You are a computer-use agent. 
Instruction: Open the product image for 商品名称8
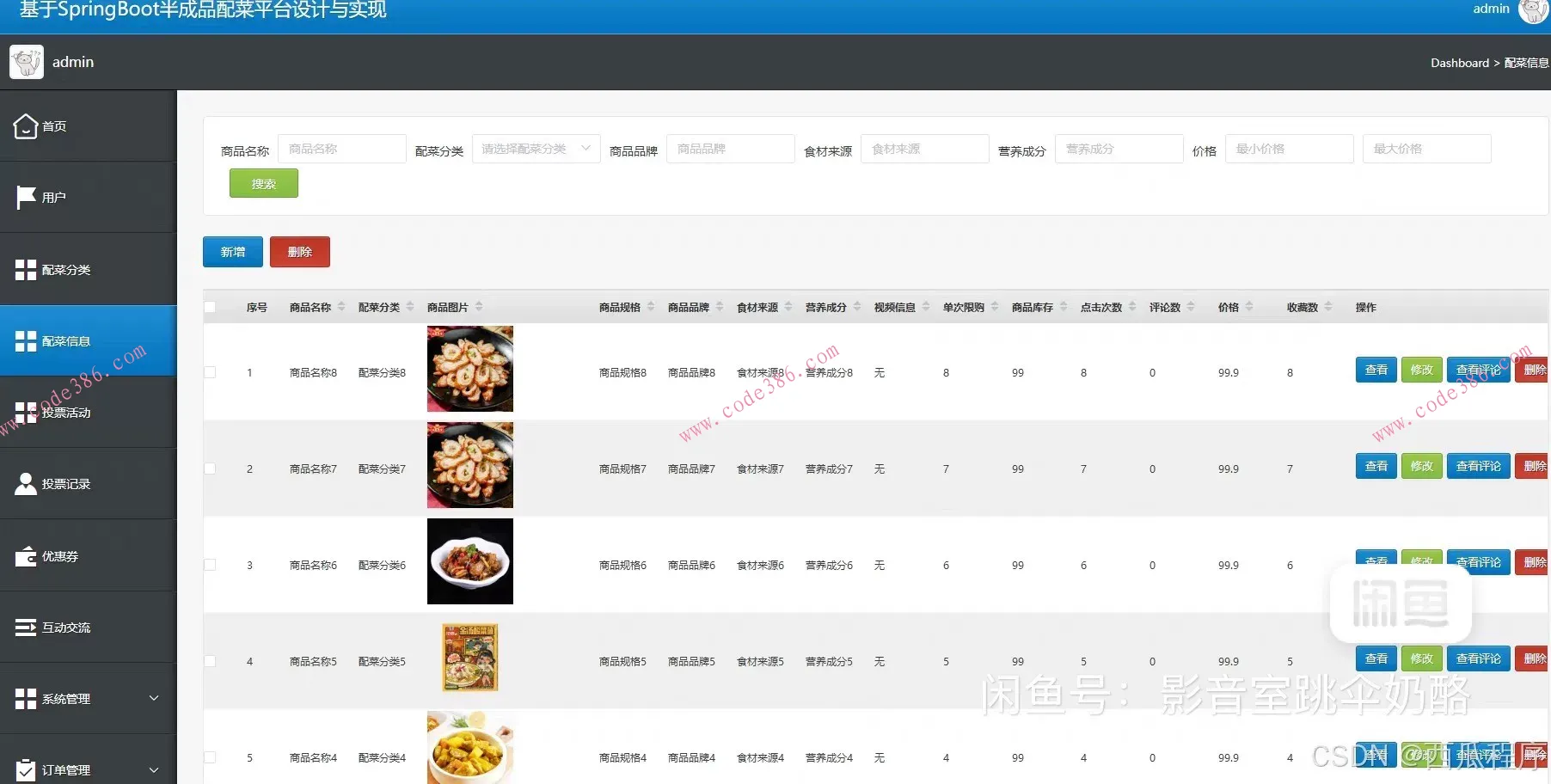[470, 369]
